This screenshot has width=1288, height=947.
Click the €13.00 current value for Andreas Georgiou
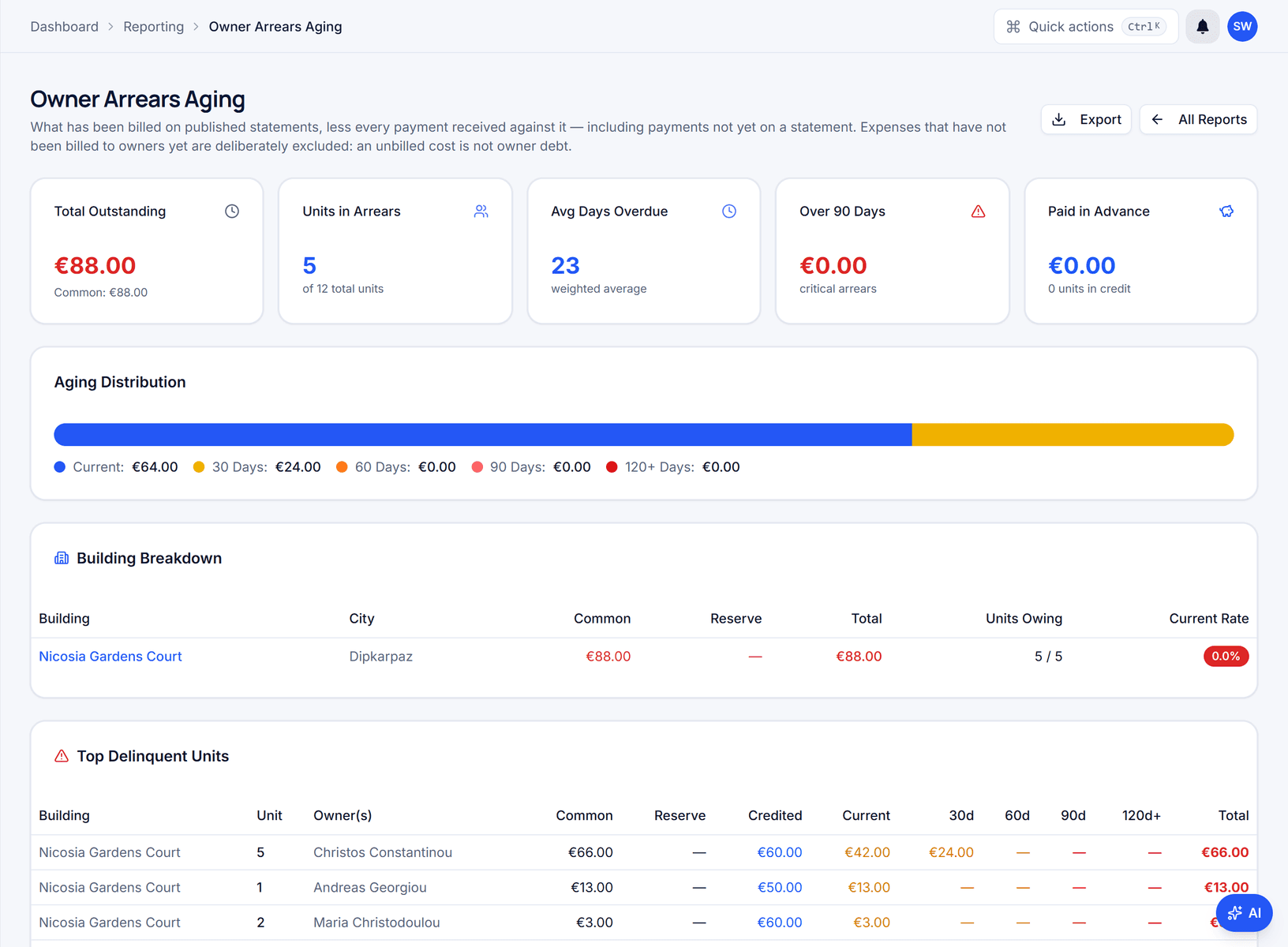point(869,888)
